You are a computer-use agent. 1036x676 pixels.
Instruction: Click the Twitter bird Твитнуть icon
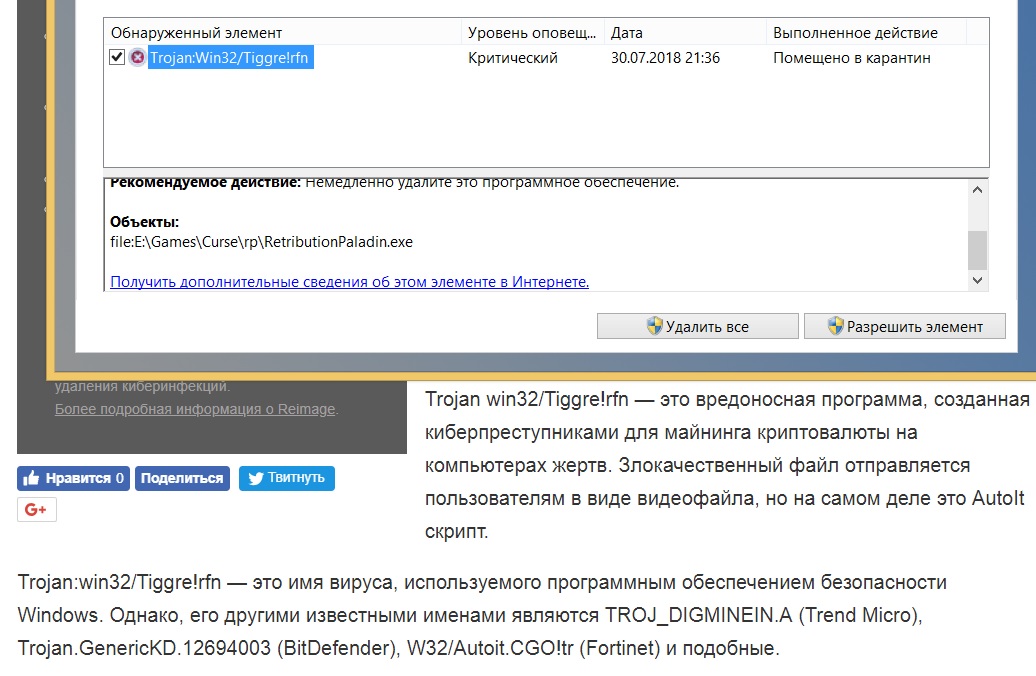[256, 478]
